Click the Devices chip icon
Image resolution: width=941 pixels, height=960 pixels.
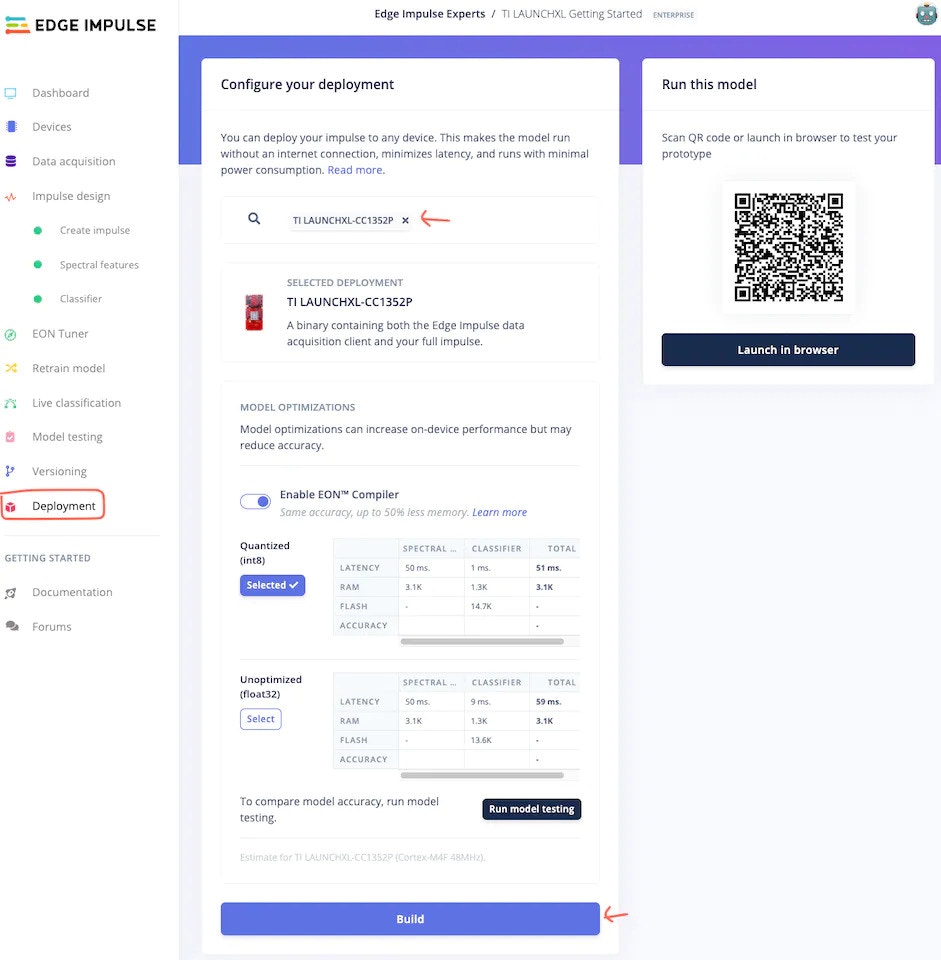[x=10, y=127]
